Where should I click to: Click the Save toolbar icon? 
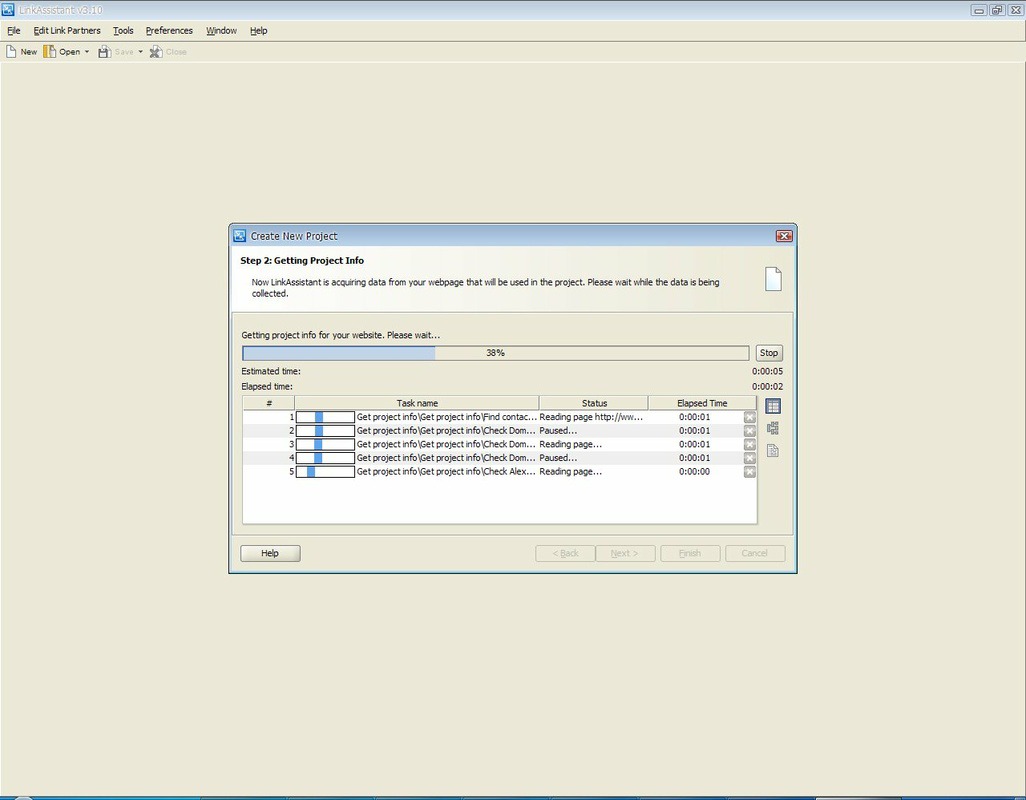(x=104, y=52)
